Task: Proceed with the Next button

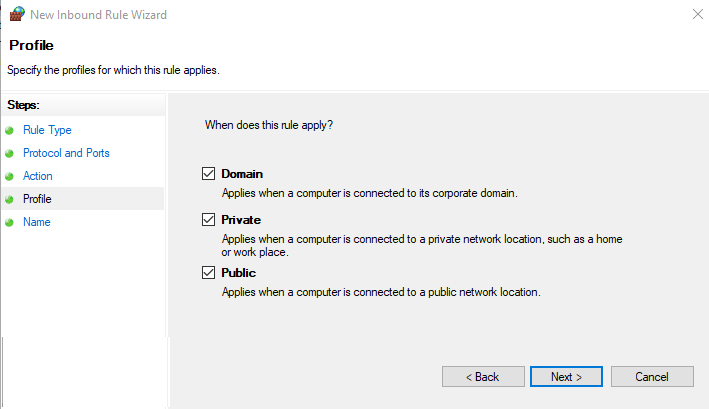Action: (566, 377)
